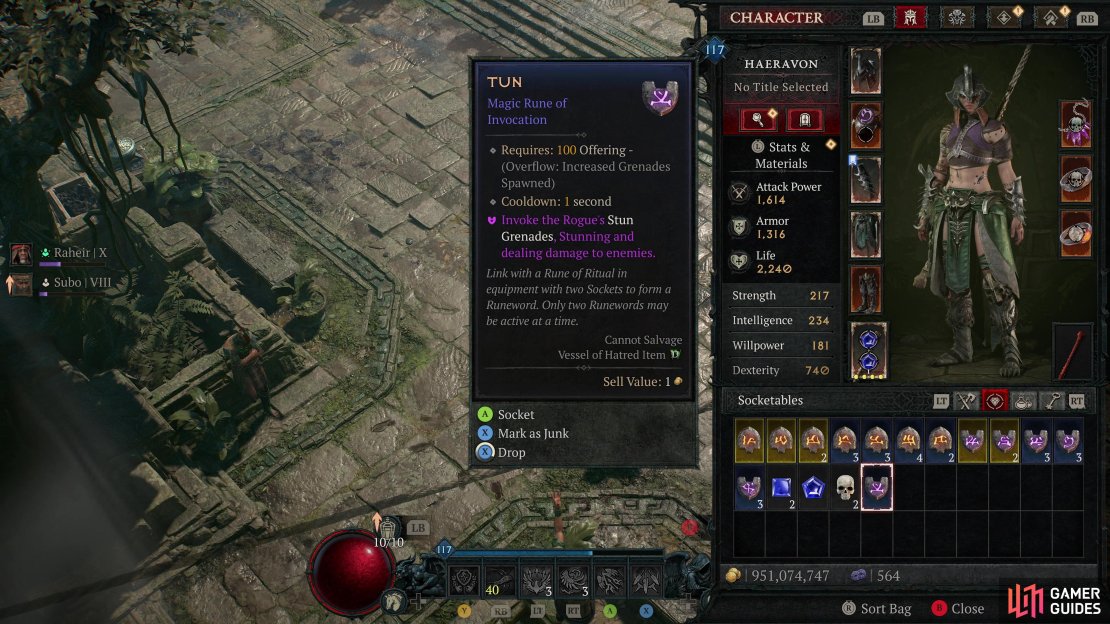The height and width of the screenshot is (624, 1110).
Task: Open the character inspect magnifier button
Action: (758, 119)
